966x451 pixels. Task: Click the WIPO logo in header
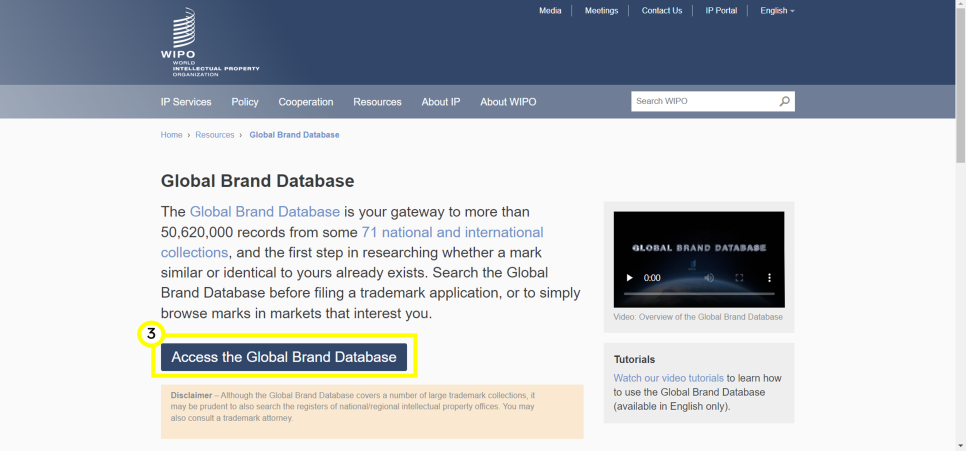coord(209,42)
